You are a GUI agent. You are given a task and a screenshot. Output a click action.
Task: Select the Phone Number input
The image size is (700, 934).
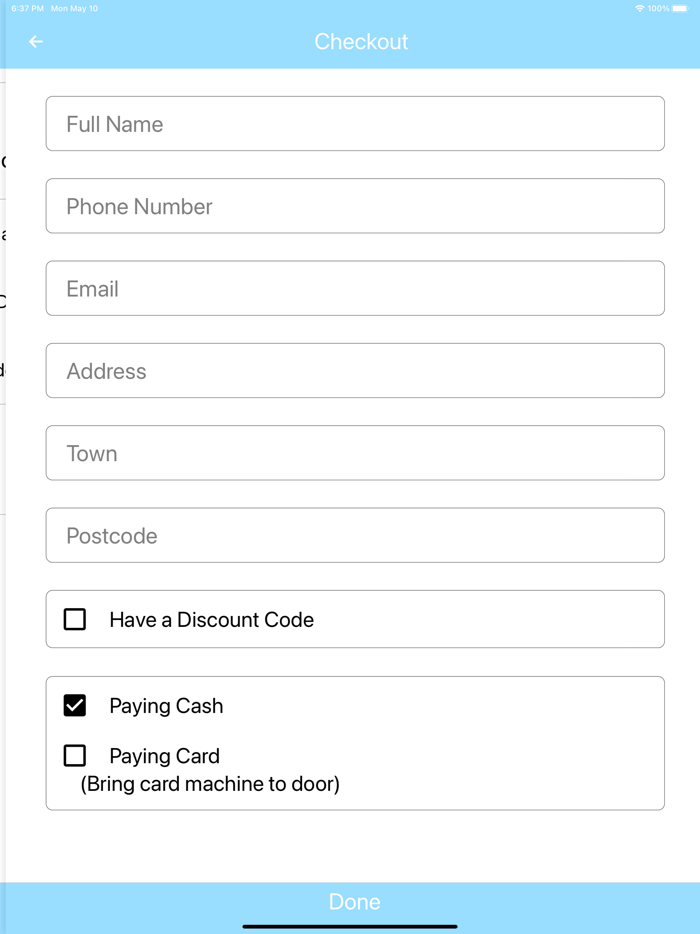(x=355, y=206)
